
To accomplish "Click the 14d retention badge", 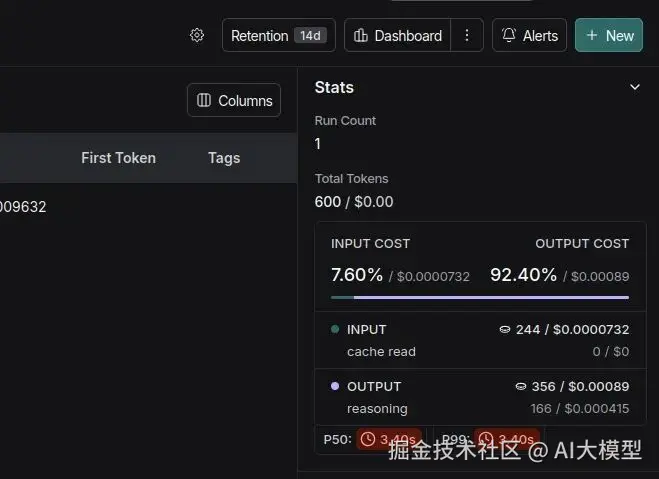I will click(310, 36).
